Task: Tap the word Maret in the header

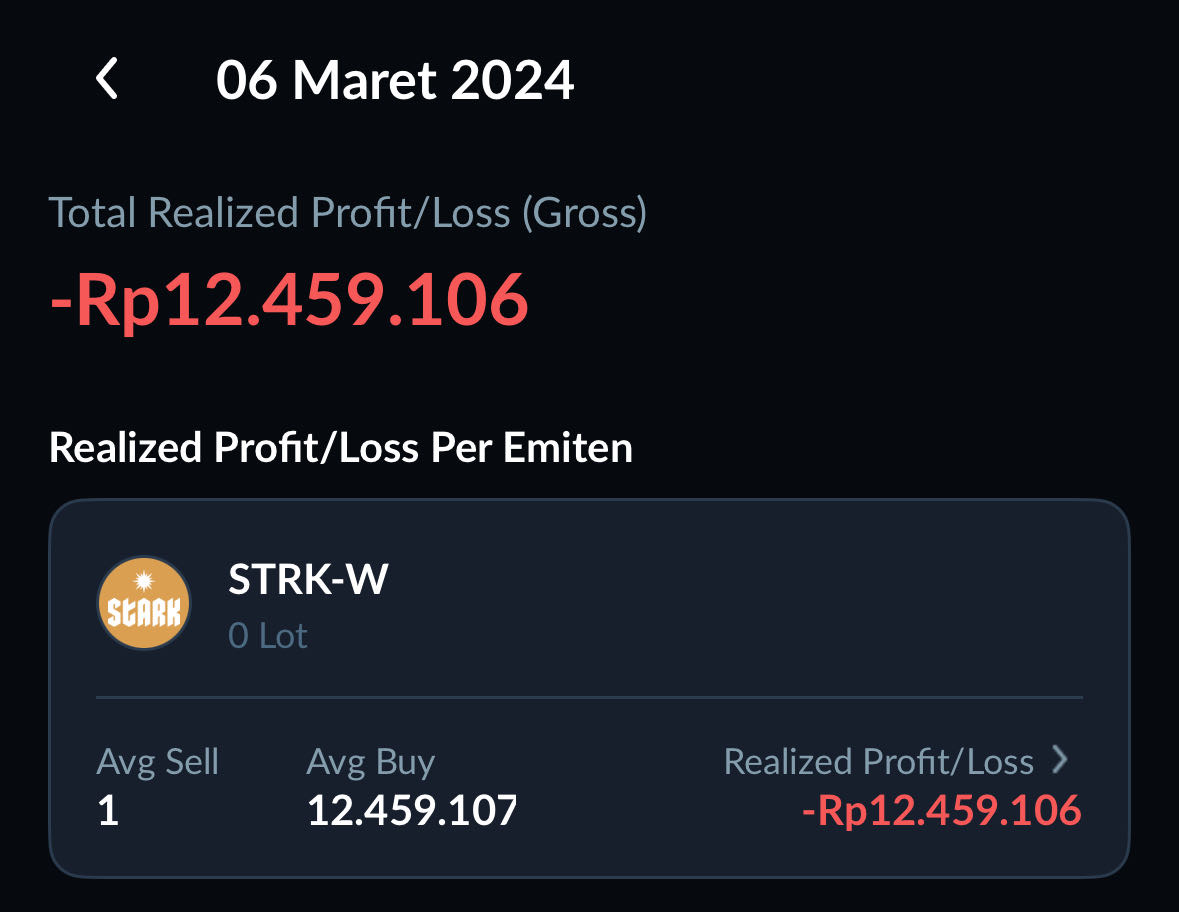Action: coord(363,80)
